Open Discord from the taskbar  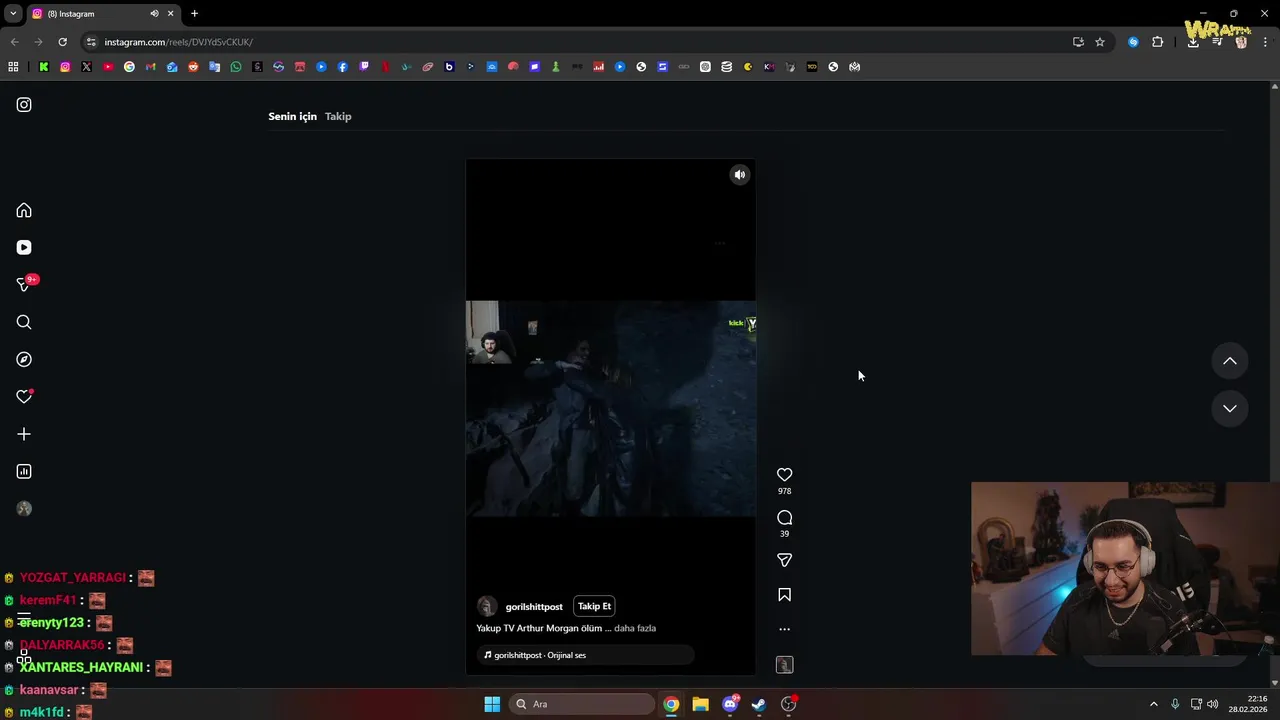coord(730,704)
